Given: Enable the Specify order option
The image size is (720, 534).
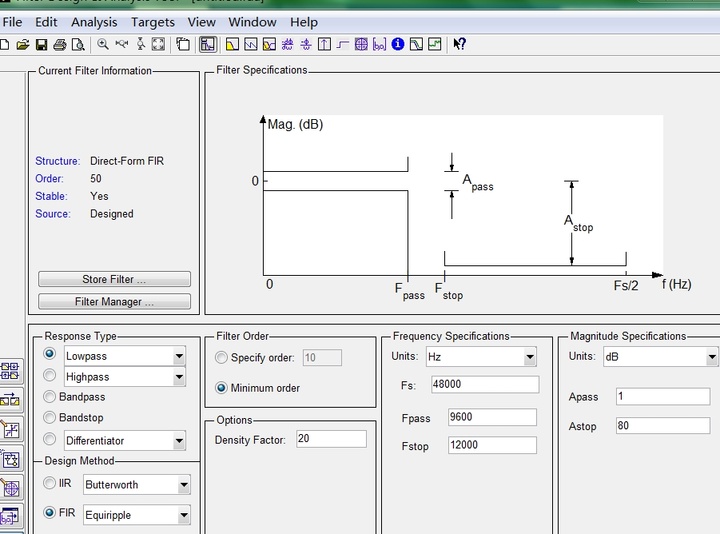Looking at the screenshot, I should coord(221,358).
